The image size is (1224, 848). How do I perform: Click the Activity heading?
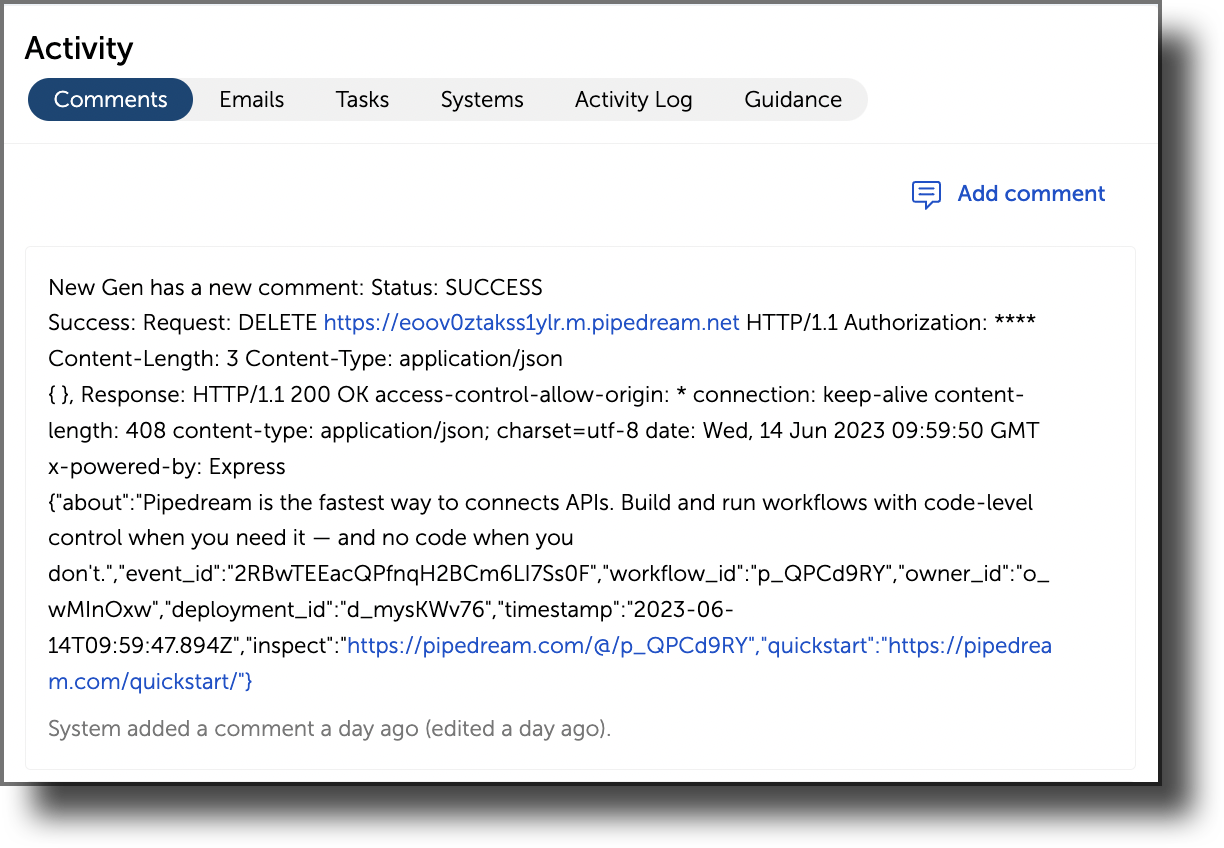(79, 47)
